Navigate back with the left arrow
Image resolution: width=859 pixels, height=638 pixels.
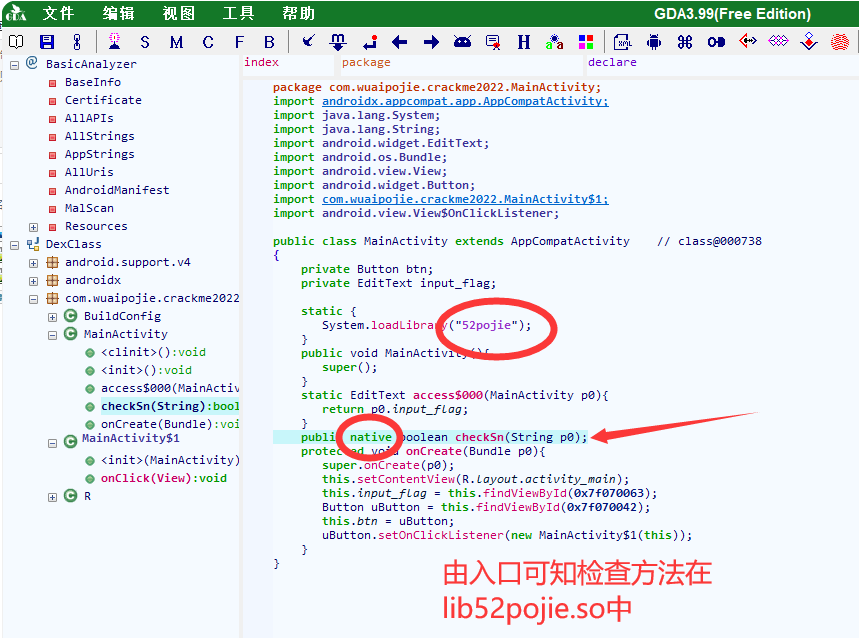point(400,42)
